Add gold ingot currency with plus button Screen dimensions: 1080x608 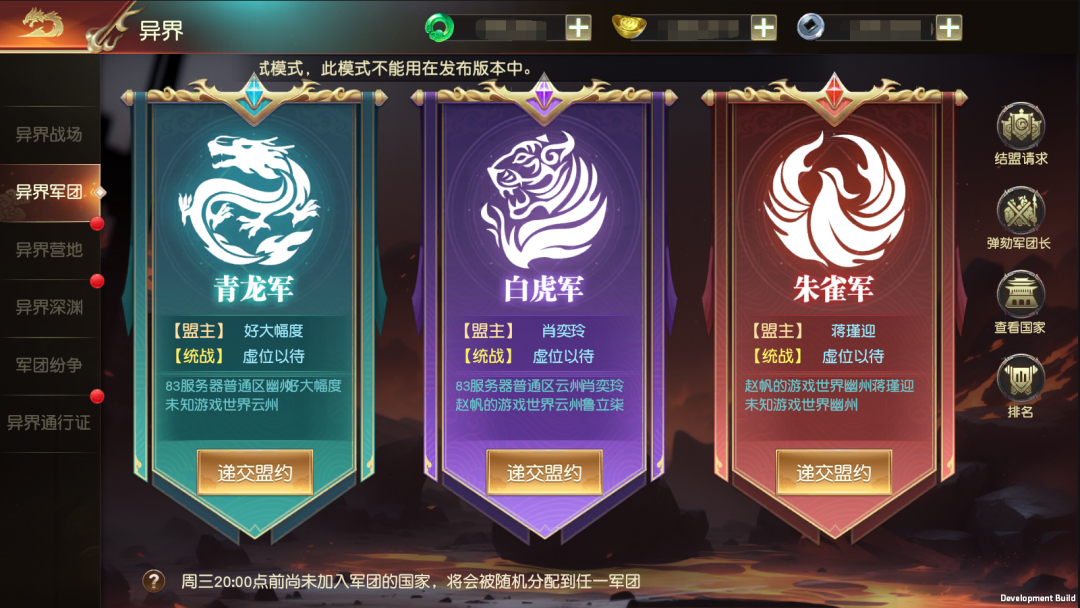tap(763, 28)
